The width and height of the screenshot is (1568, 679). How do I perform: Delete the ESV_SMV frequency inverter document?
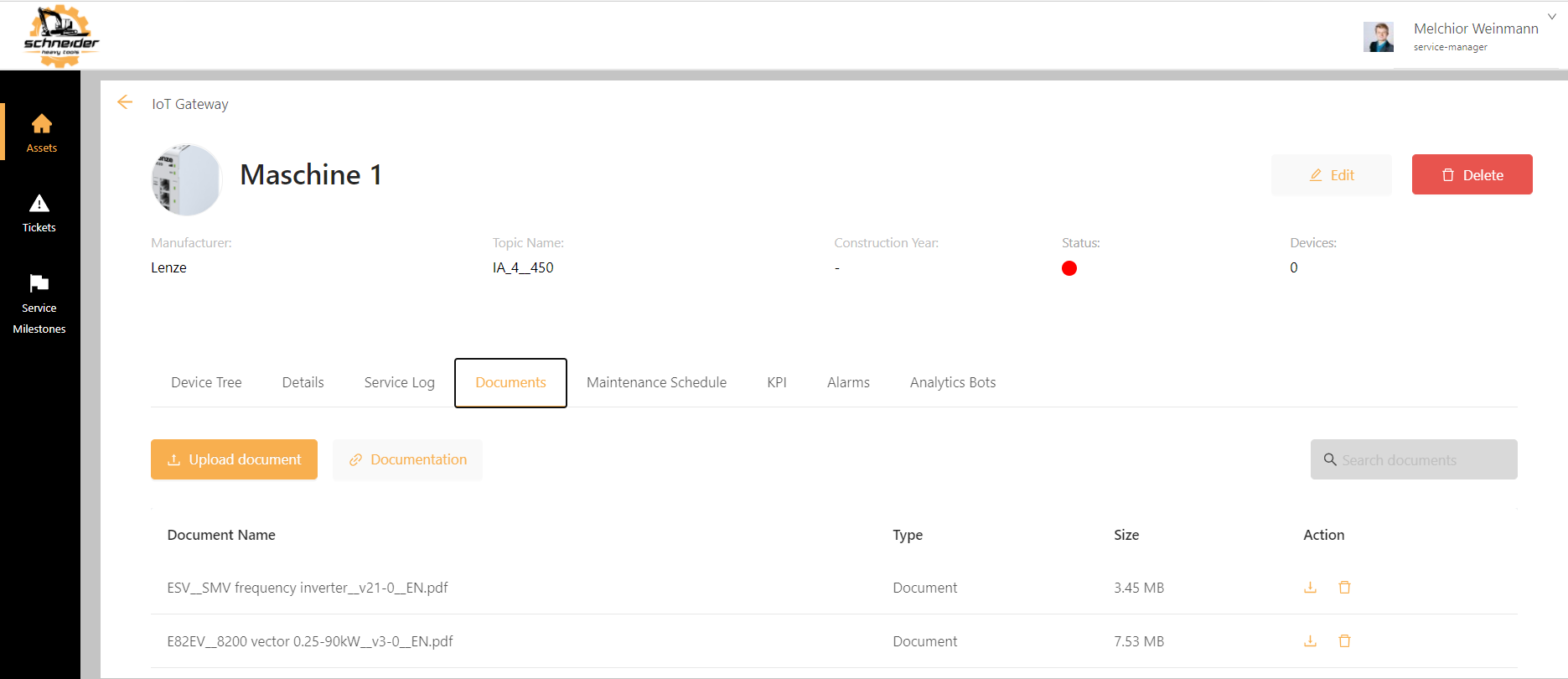[1344, 588]
